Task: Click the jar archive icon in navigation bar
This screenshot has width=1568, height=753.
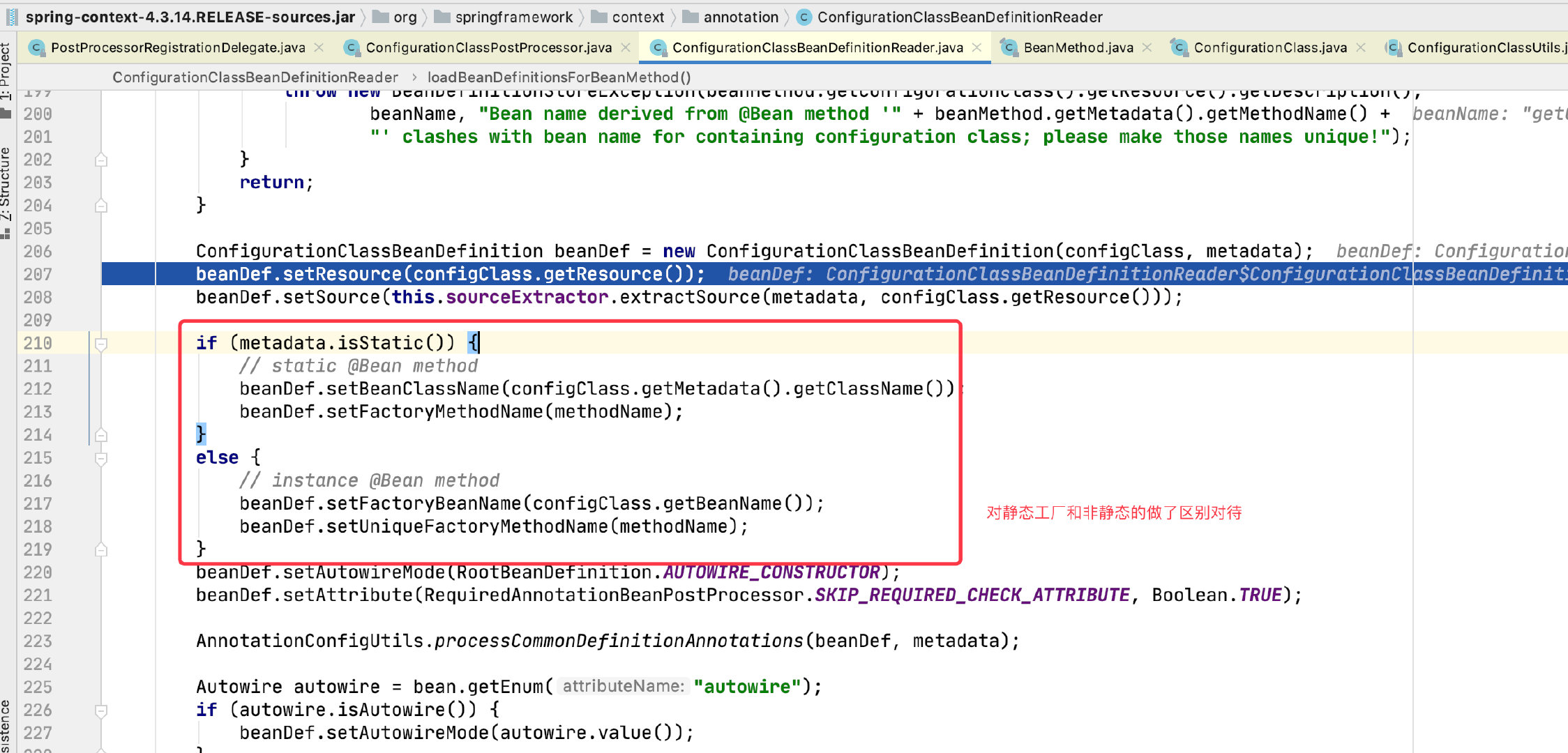Action: coord(11,17)
